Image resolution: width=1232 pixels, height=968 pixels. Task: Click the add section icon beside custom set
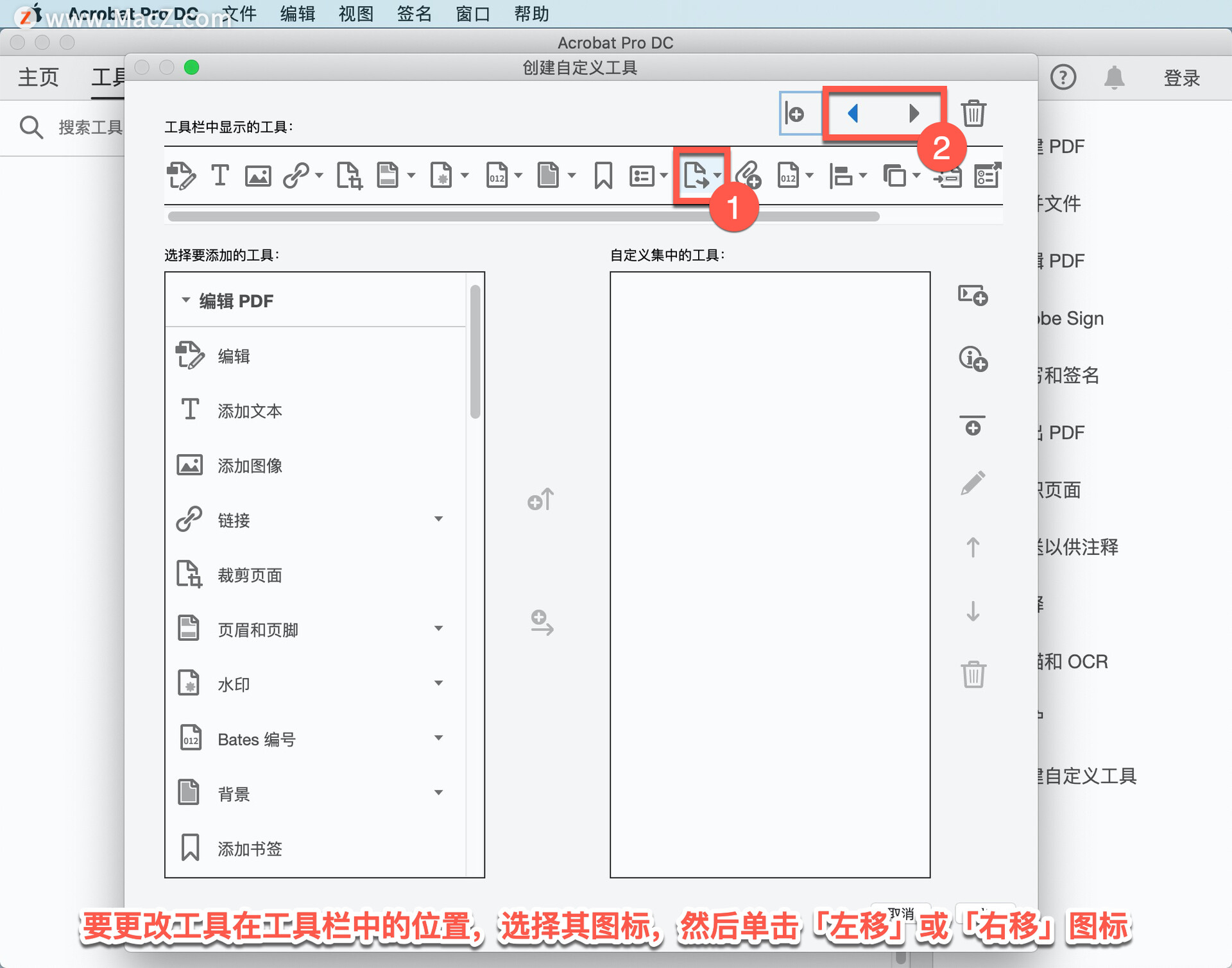pos(973,295)
